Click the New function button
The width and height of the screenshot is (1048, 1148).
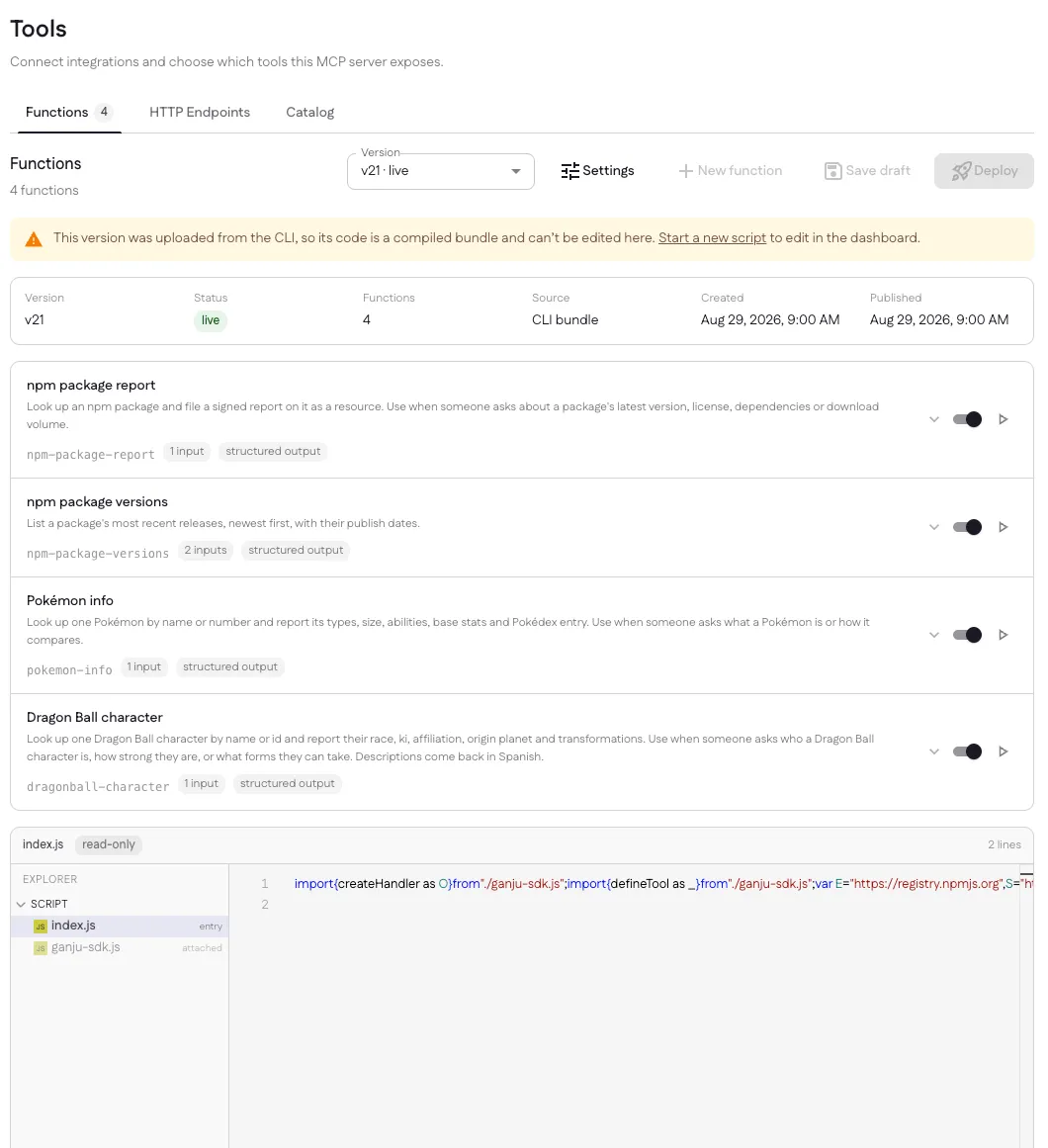coord(730,171)
